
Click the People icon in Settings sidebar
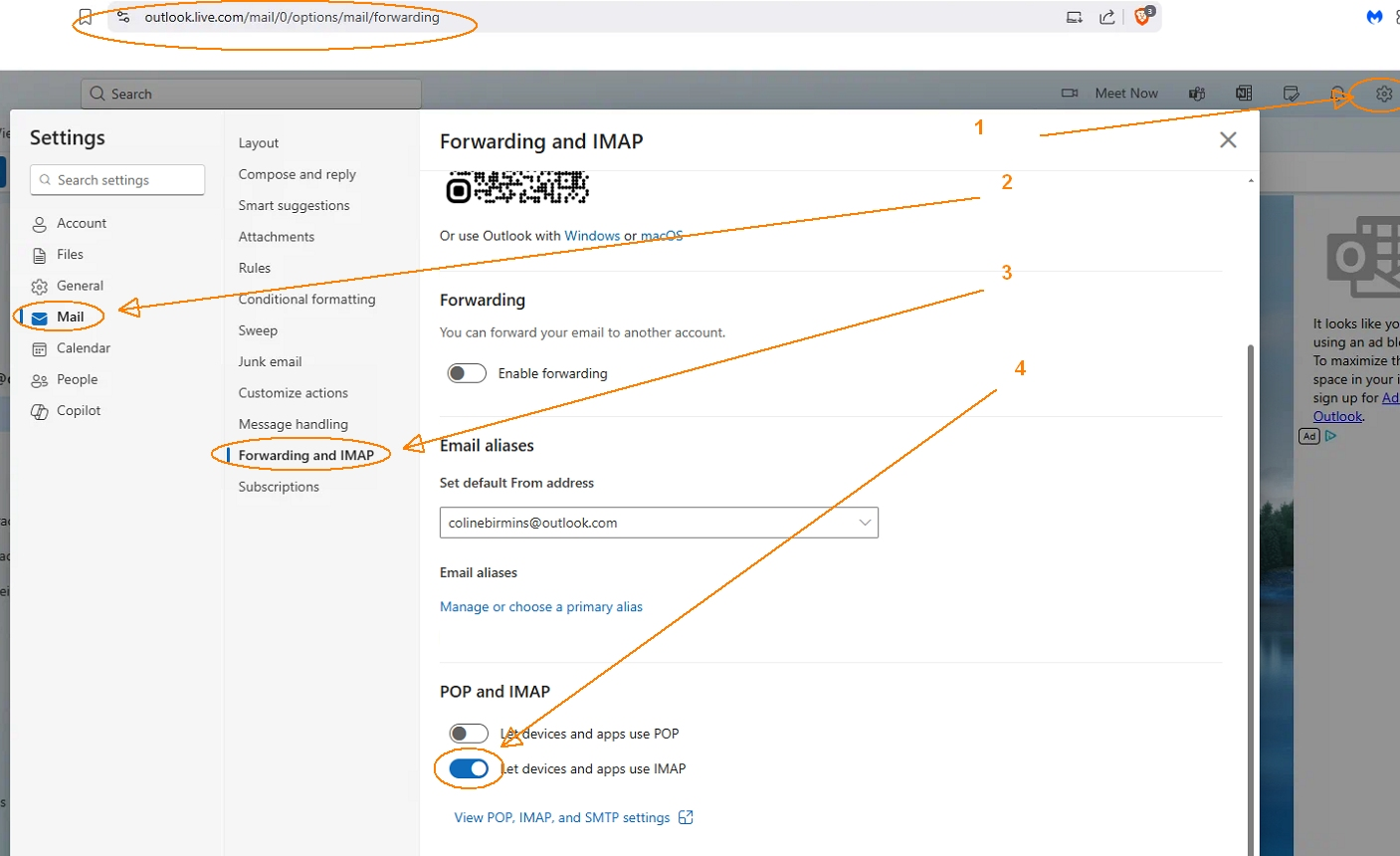pyautogui.click(x=40, y=380)
